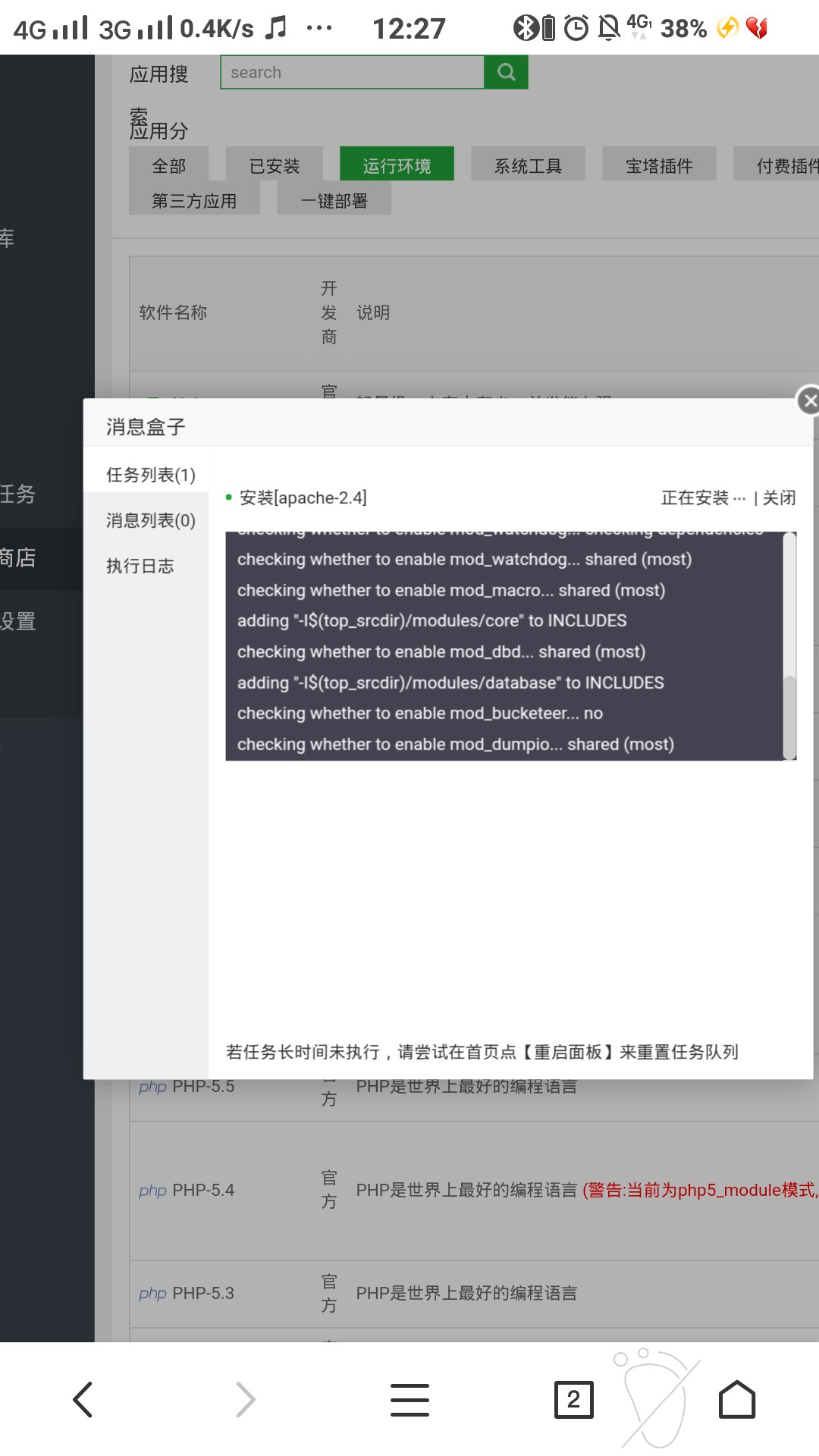
Task: Click log line about mod_dumpio
Action: click(x=456, y=744)
